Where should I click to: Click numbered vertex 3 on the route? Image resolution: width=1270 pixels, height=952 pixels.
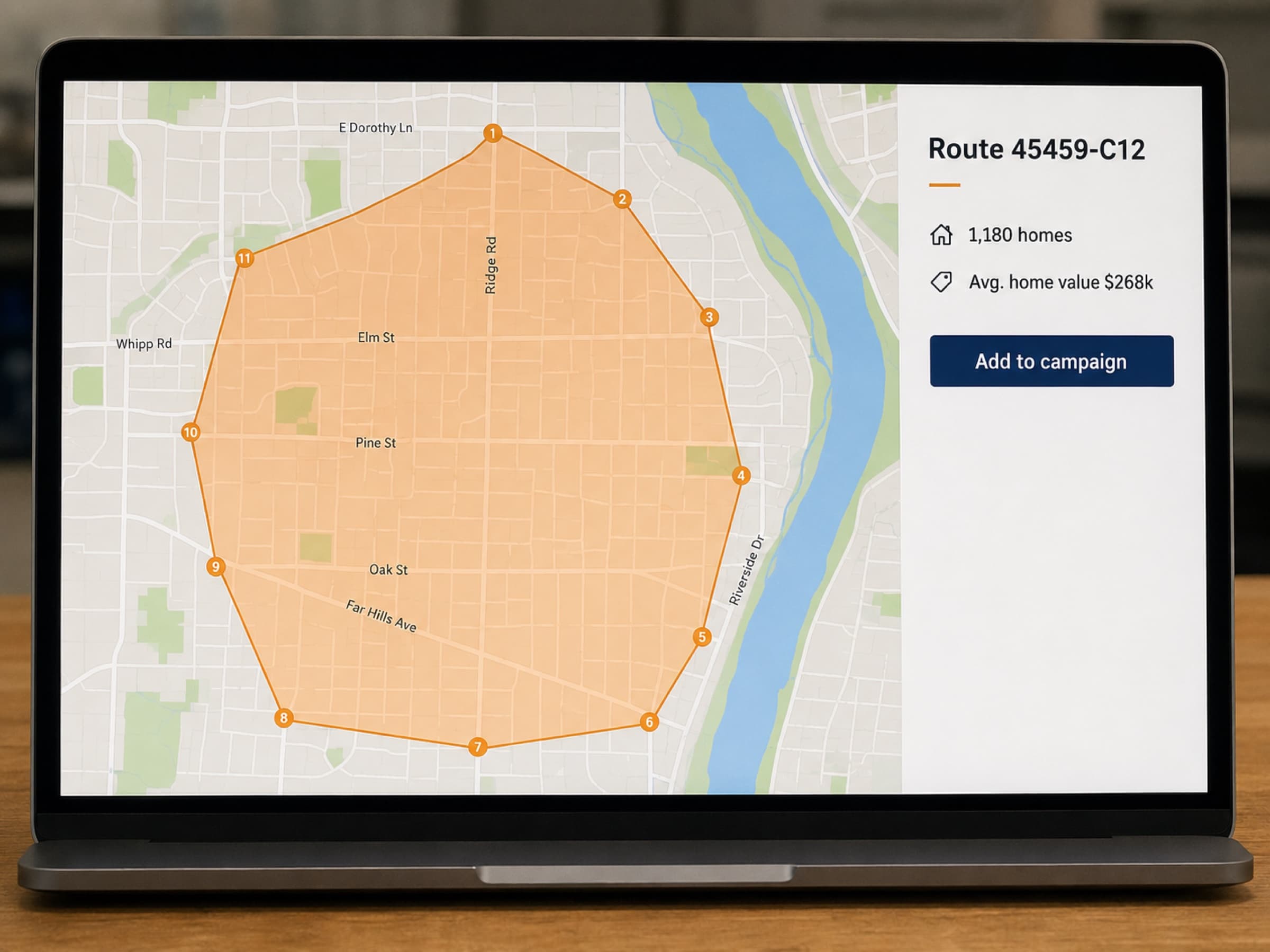pos(709,317)
